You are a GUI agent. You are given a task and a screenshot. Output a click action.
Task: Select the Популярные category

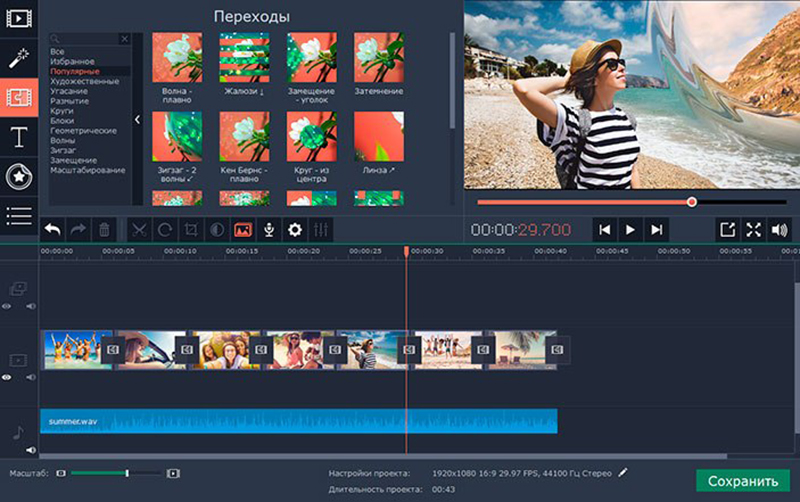74,71
